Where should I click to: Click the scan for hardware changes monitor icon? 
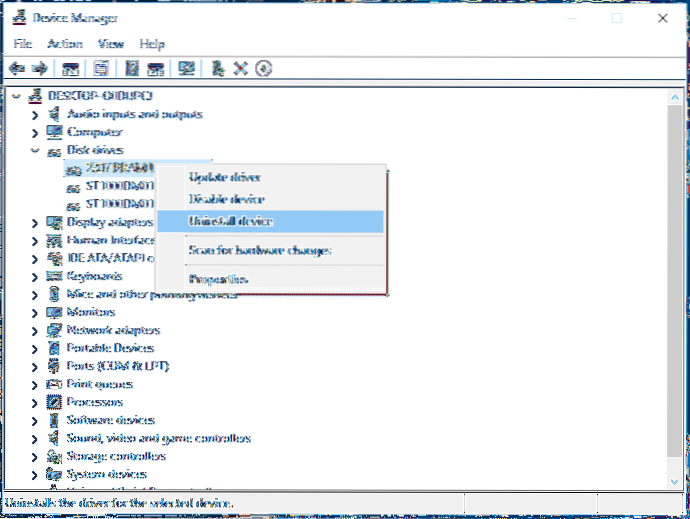(x=187, y=68)
